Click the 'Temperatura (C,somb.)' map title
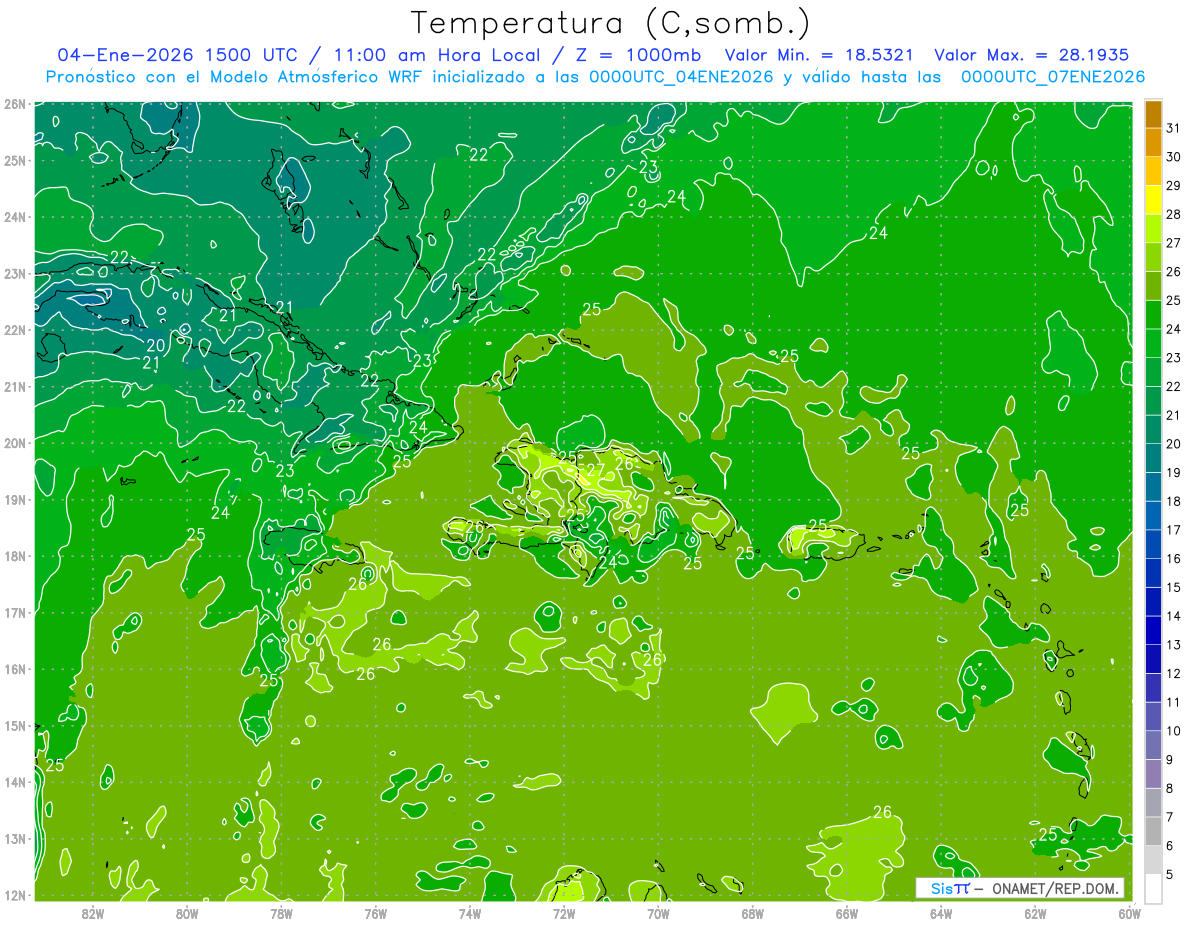1200x927 pixels. [611, 24]
